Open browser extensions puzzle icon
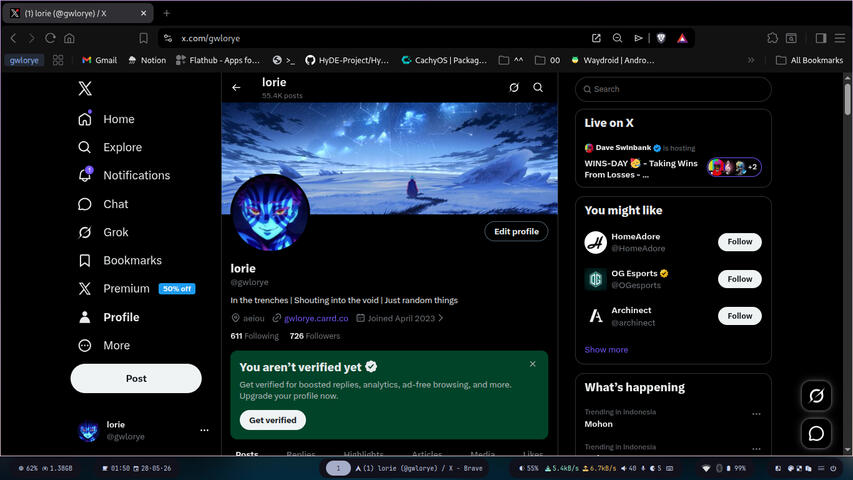The image size is (853, 480). tap(772, 38)
